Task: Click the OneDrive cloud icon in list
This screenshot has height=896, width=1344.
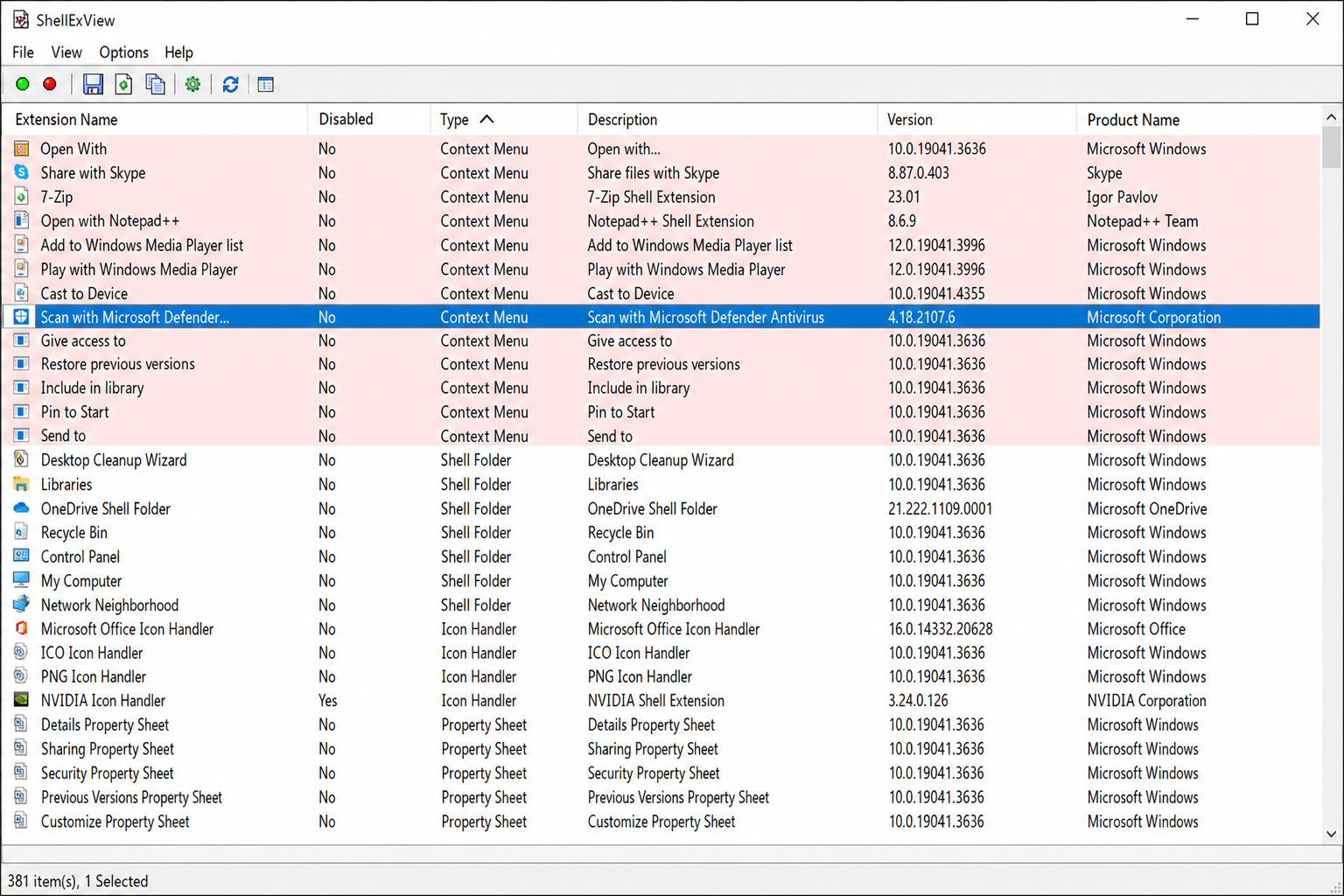Action: coord(22,507)
